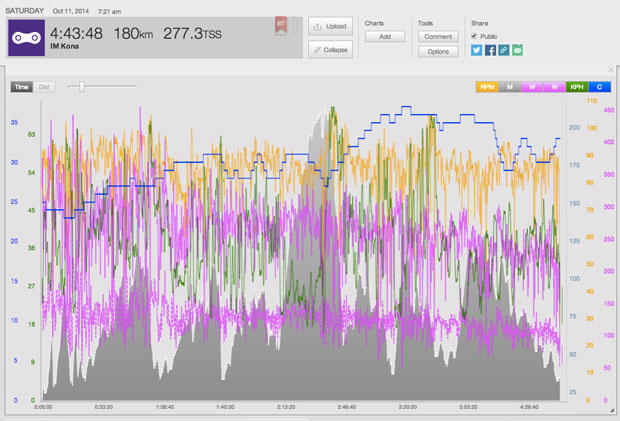The width and height of the screenshot is (620, 421).
Task: Adjust the chart smoothing slider handle
Action: [x=82, y=87]
